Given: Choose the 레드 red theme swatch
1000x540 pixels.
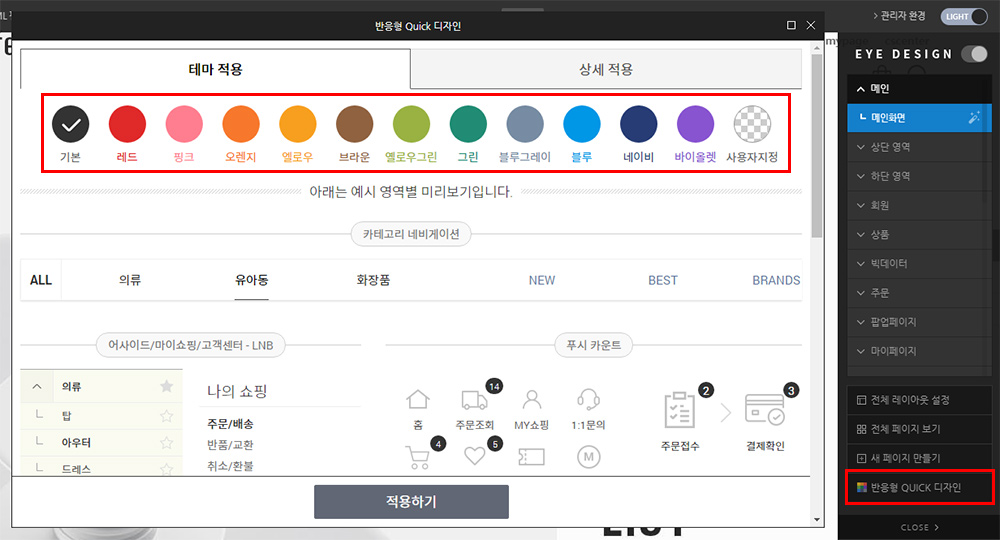Looking at the screenshot, I should click(127, 124).
